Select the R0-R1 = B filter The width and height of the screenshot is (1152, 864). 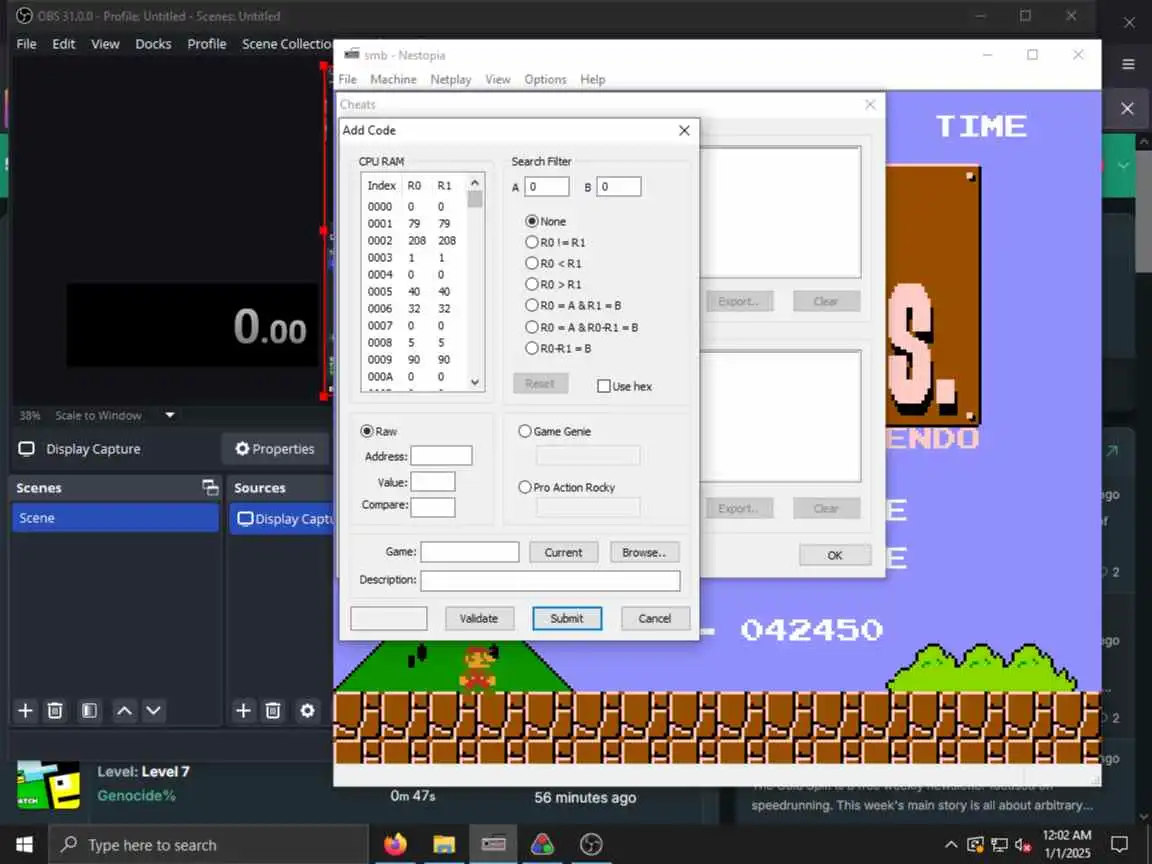(558, 348)
